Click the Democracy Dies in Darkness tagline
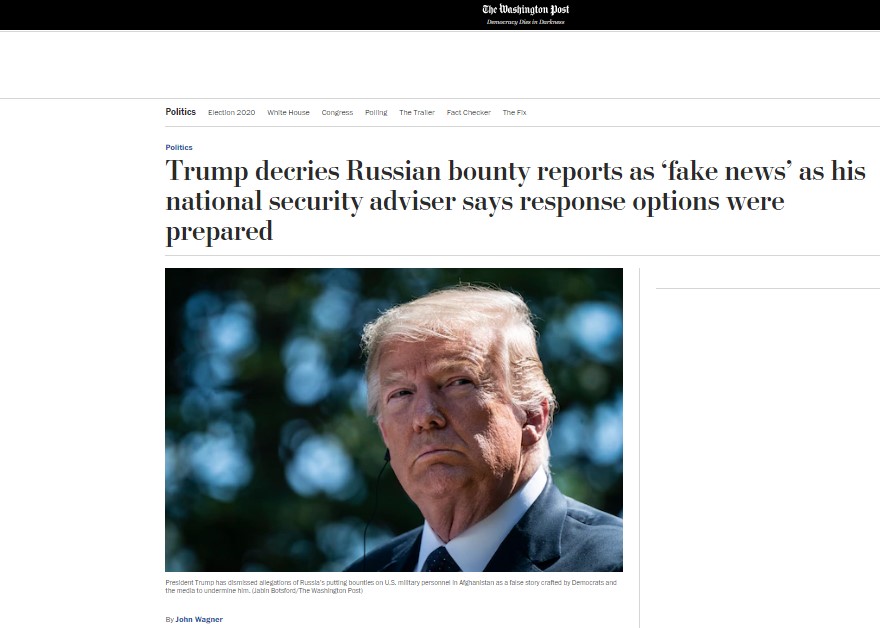Image resolution: width=880 pixels, height=628 pixels. pyautogui.click(x=525, y=22)
